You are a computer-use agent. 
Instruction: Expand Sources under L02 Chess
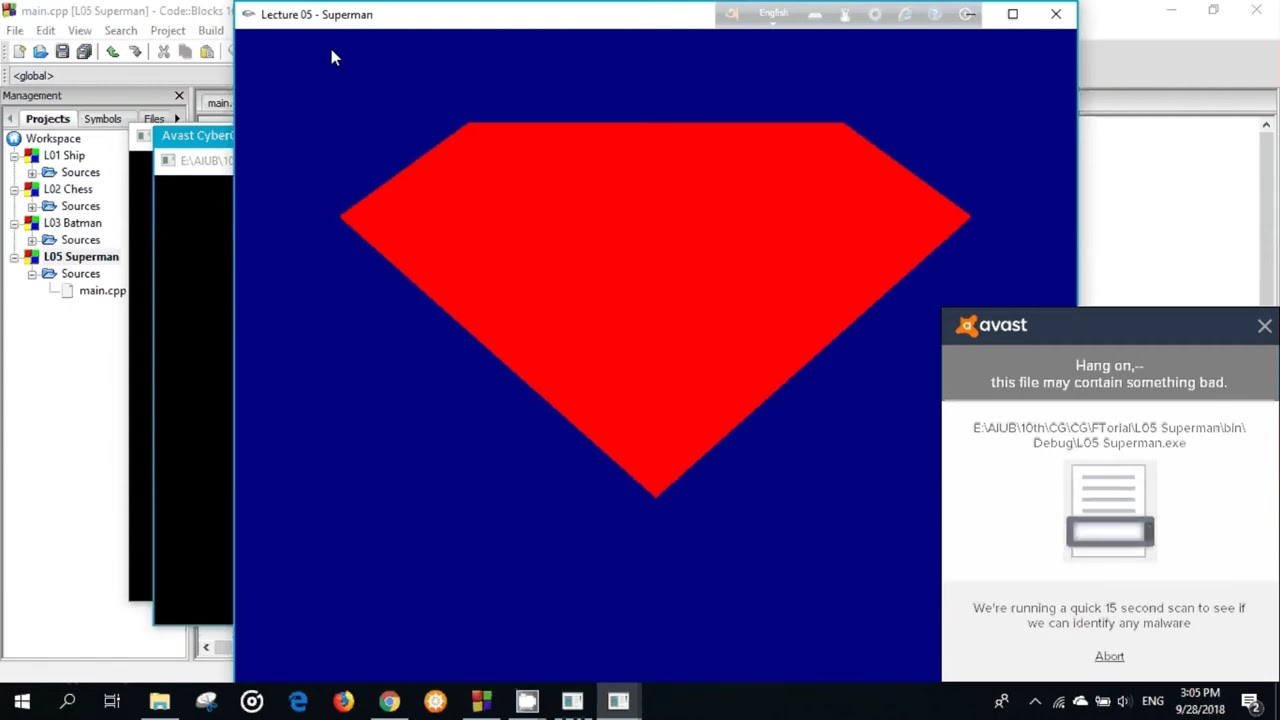coord(32,207)
